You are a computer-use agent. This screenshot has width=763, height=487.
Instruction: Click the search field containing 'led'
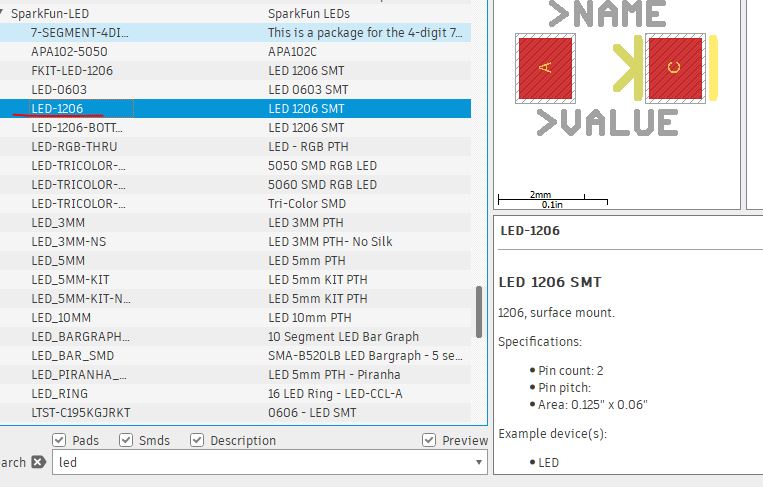270,462
